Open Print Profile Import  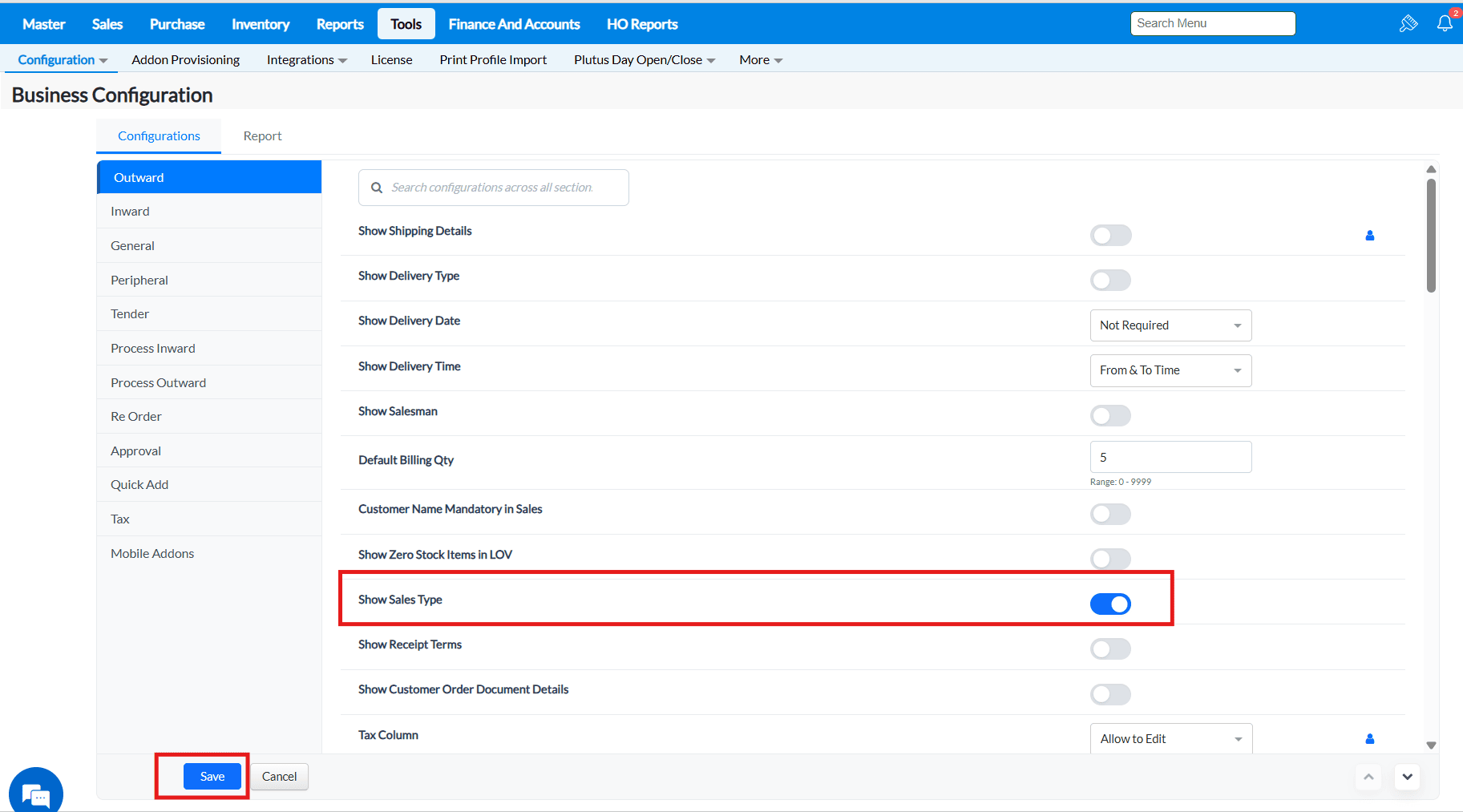point(493,60)
